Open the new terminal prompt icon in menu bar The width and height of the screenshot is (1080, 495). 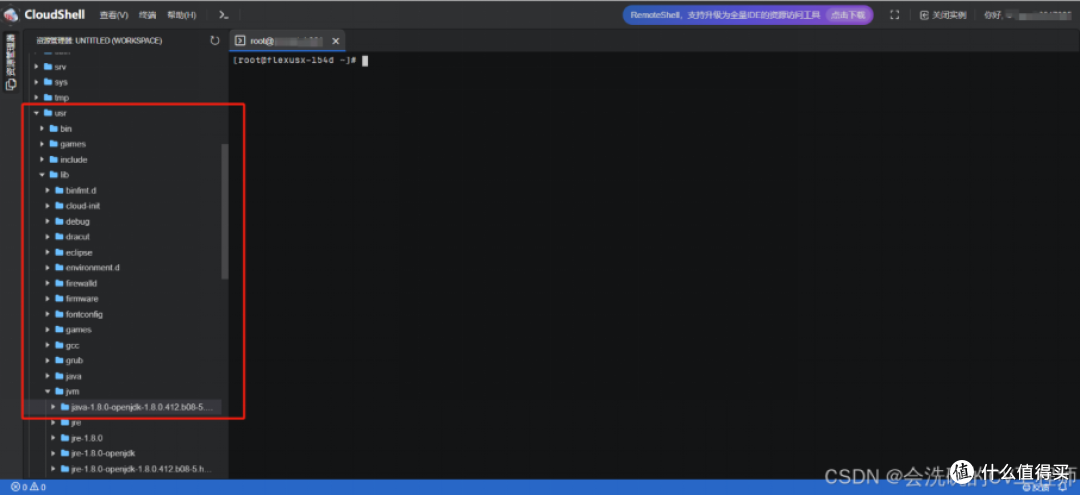tap(223, 14)
